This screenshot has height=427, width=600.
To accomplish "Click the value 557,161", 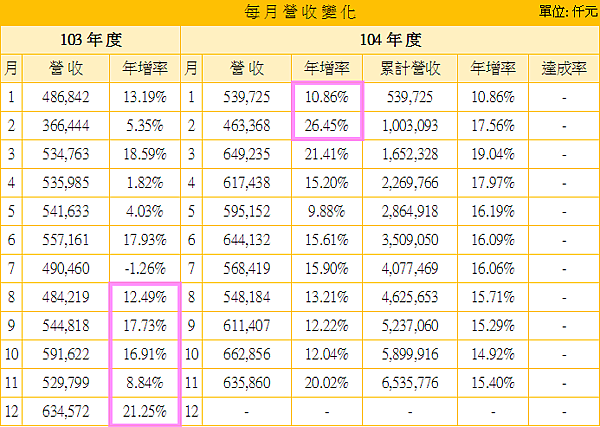I will tap(66, 240).
